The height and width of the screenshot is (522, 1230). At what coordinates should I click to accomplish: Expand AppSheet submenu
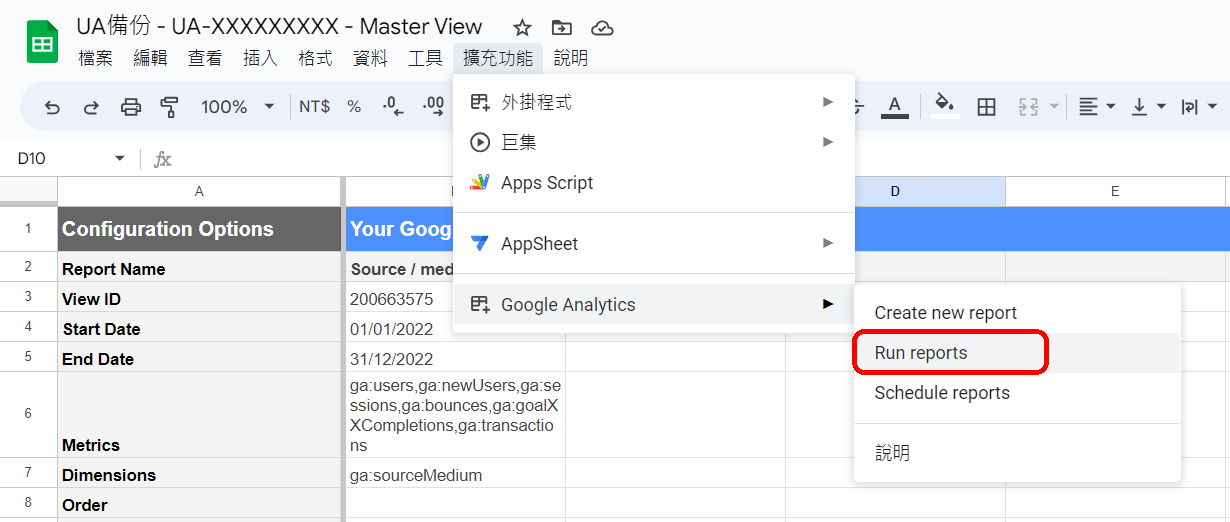[x=654, y=243]
